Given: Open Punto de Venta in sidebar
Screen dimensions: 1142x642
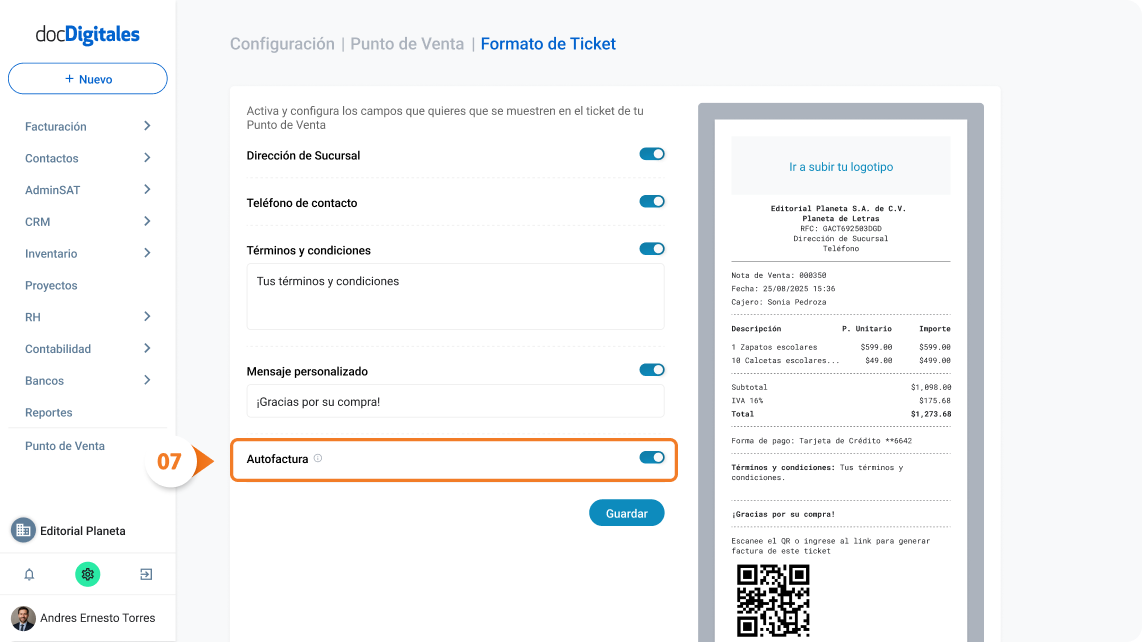Looking at the screenshot, I should coord(65,446).
